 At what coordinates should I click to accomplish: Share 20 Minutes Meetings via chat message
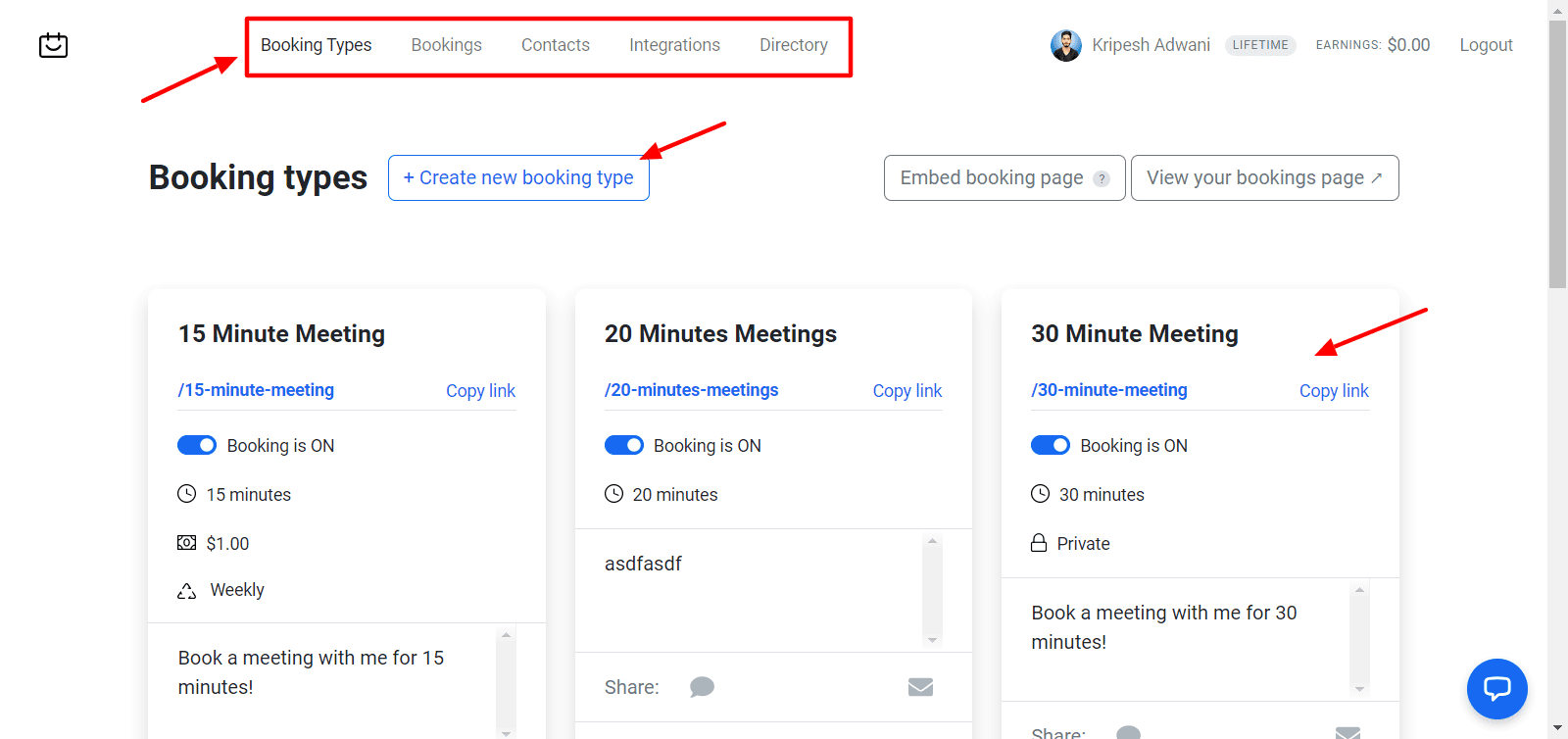pyautogui.click(x=702, y=687)
